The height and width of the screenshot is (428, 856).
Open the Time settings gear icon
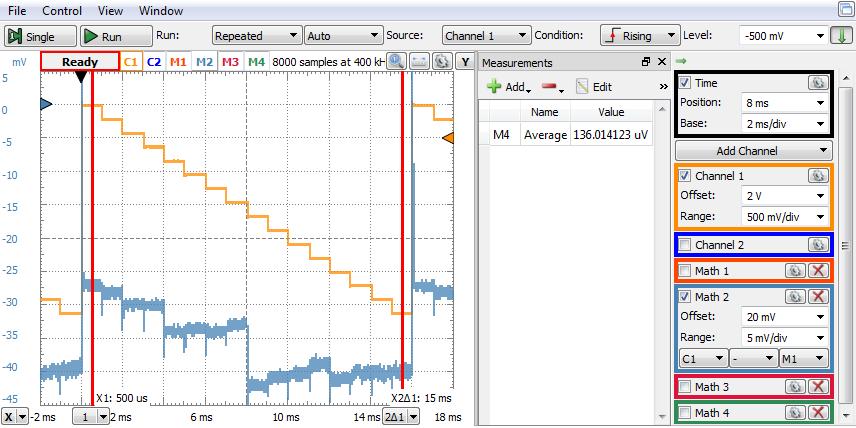[817, 82]
